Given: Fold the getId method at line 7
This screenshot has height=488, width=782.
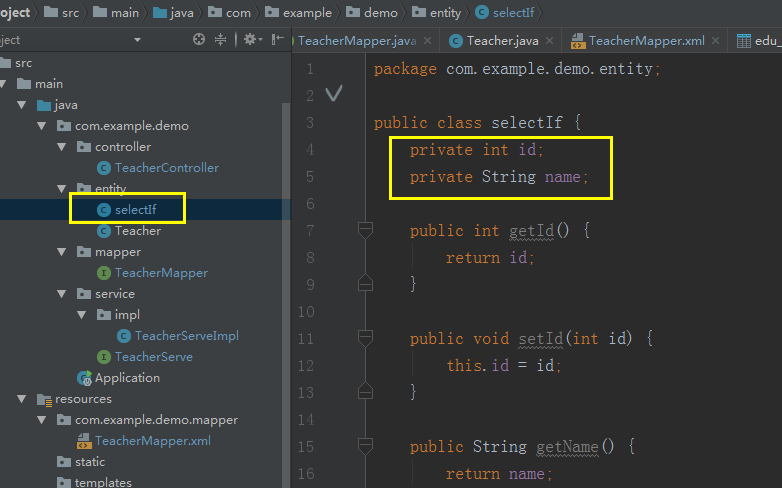Looking at the screenshot, I should click(365, 230).
